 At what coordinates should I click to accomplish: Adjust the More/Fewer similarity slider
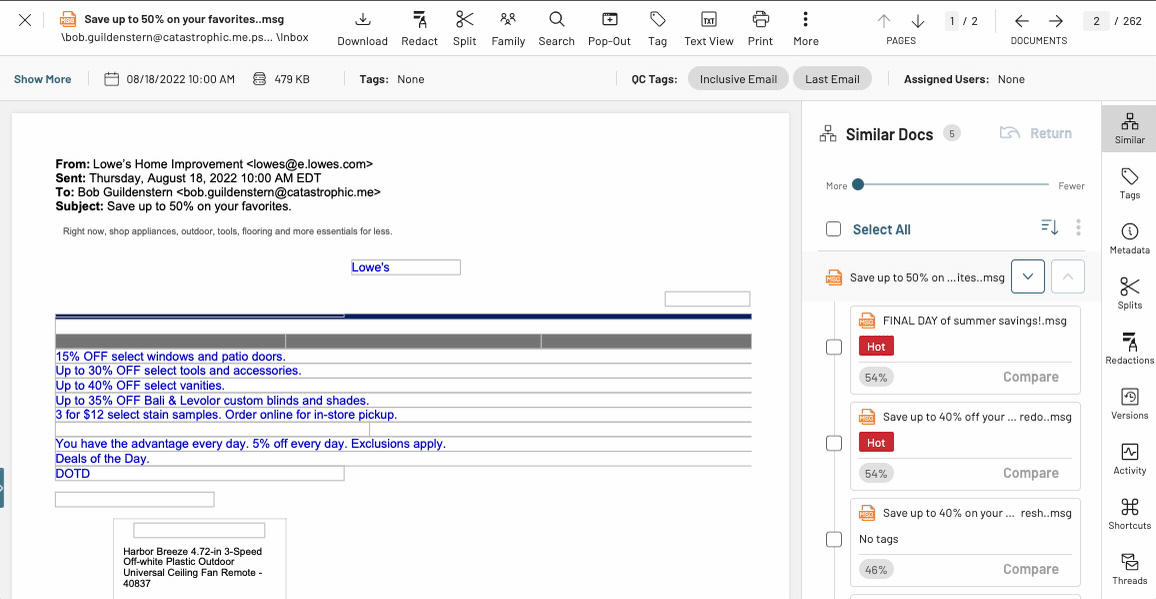coord(858,184)
